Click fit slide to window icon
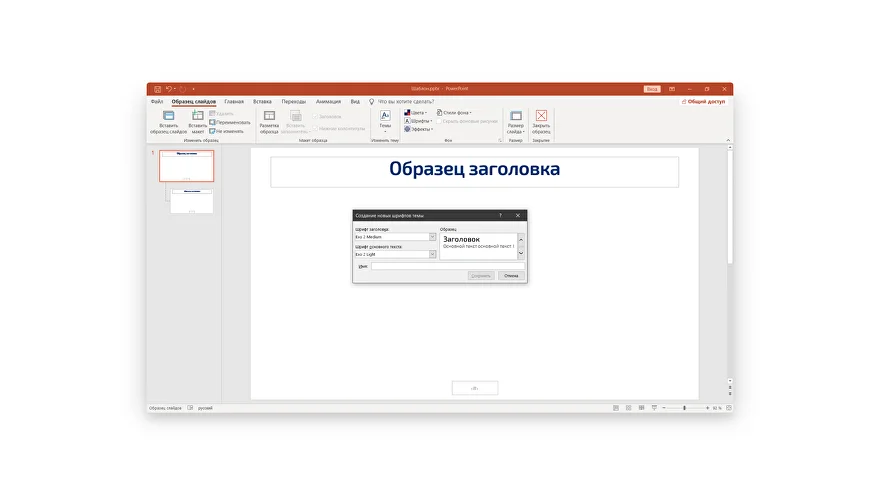This screenshot has width=880, height=495. (x=729, y=408)
